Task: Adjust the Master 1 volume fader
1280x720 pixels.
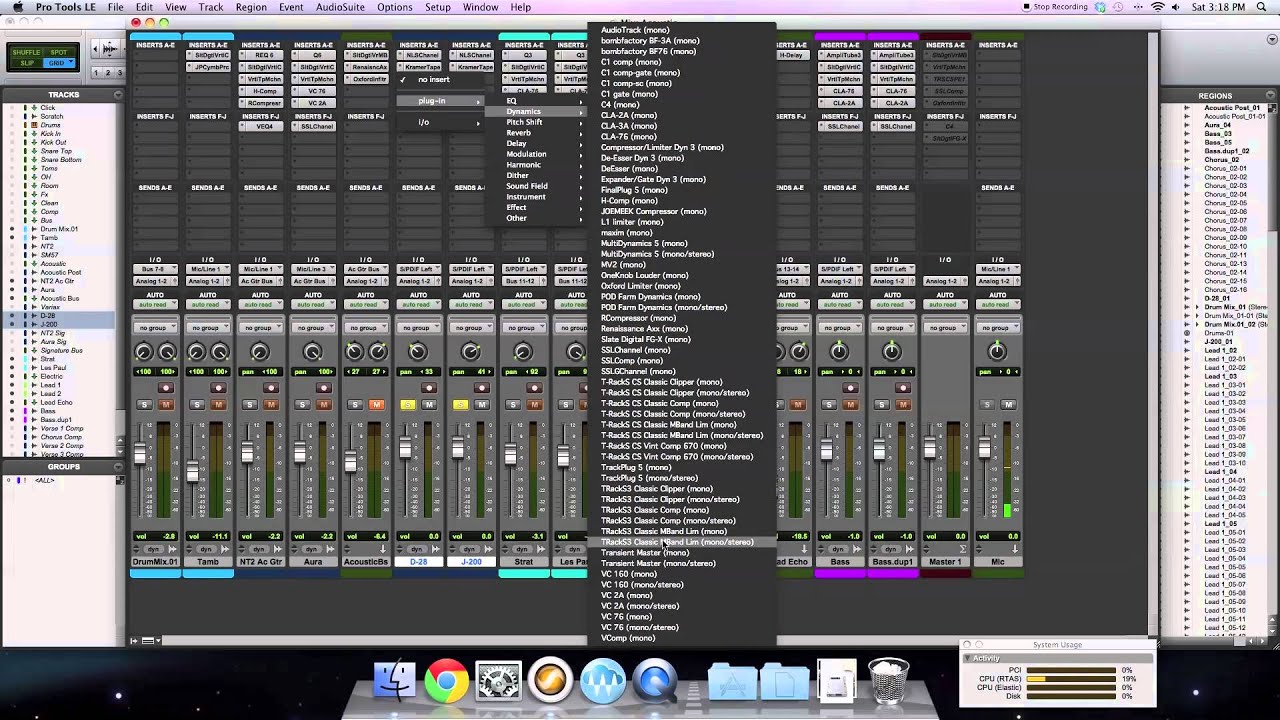Action: [x=932, y=449]
